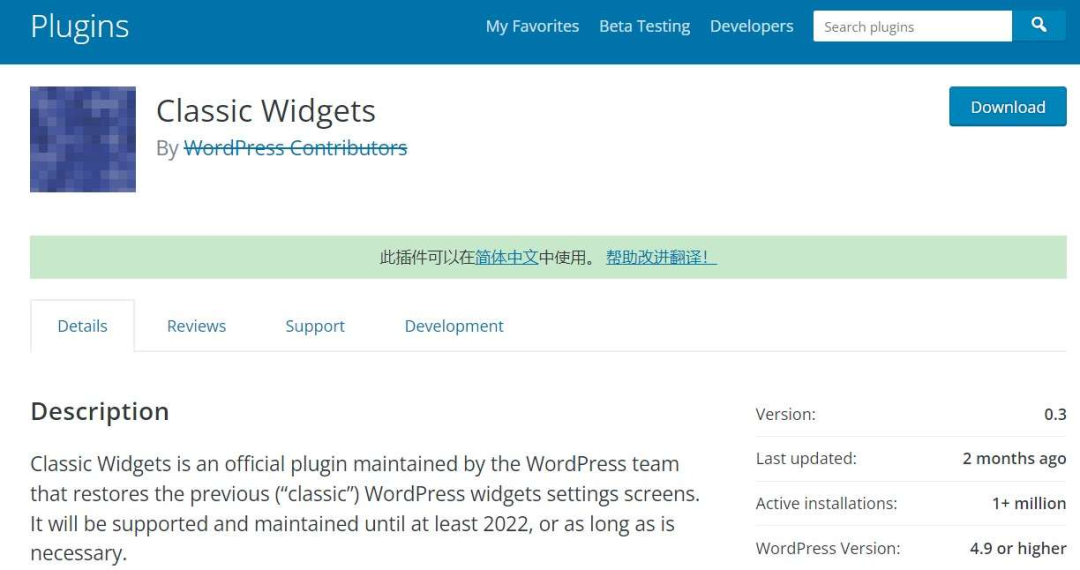This screenshot has width=1080, height=570.
Task: Click the 'WordPress Version:' label
Action: coord(828,548)
